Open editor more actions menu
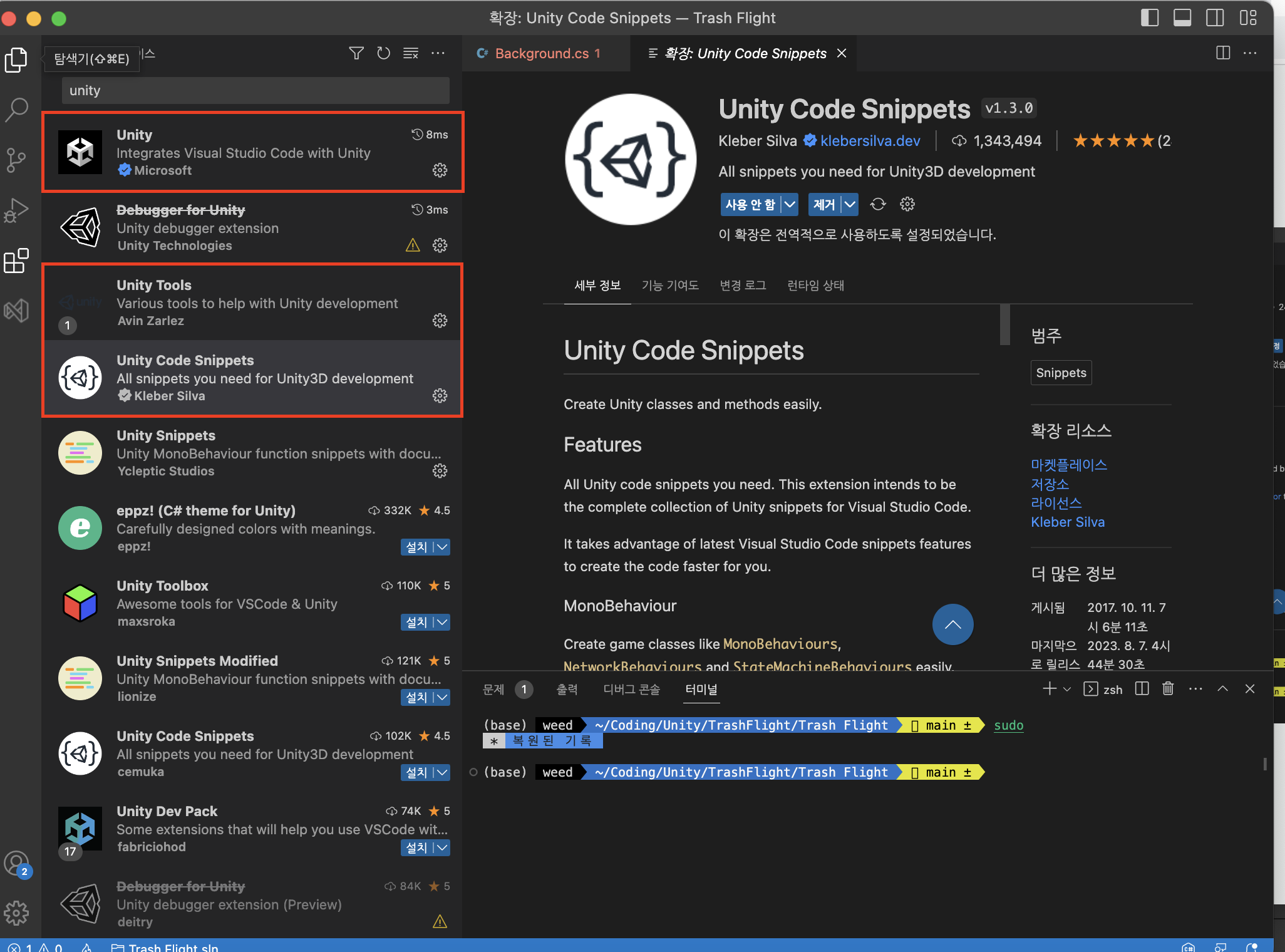1285x952 pixels. [1250, 53]
